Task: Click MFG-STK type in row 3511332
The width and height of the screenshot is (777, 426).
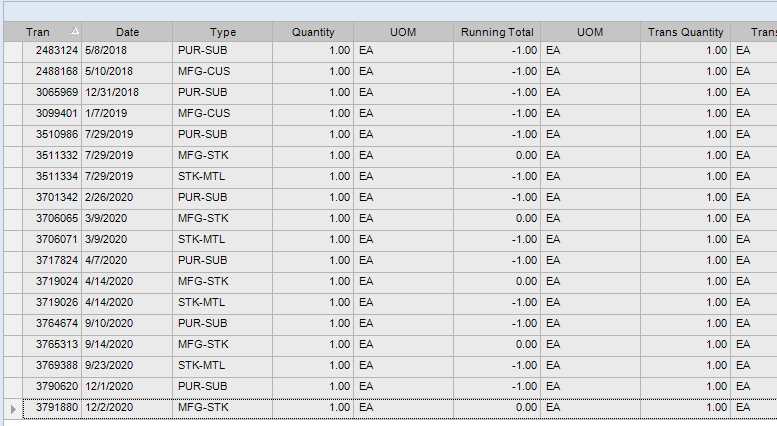Action: tap(203, 156)
